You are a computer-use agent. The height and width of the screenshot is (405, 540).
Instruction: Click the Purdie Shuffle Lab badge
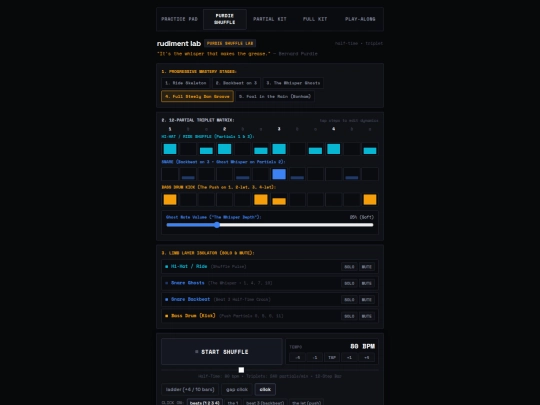(x=230, y=43)
